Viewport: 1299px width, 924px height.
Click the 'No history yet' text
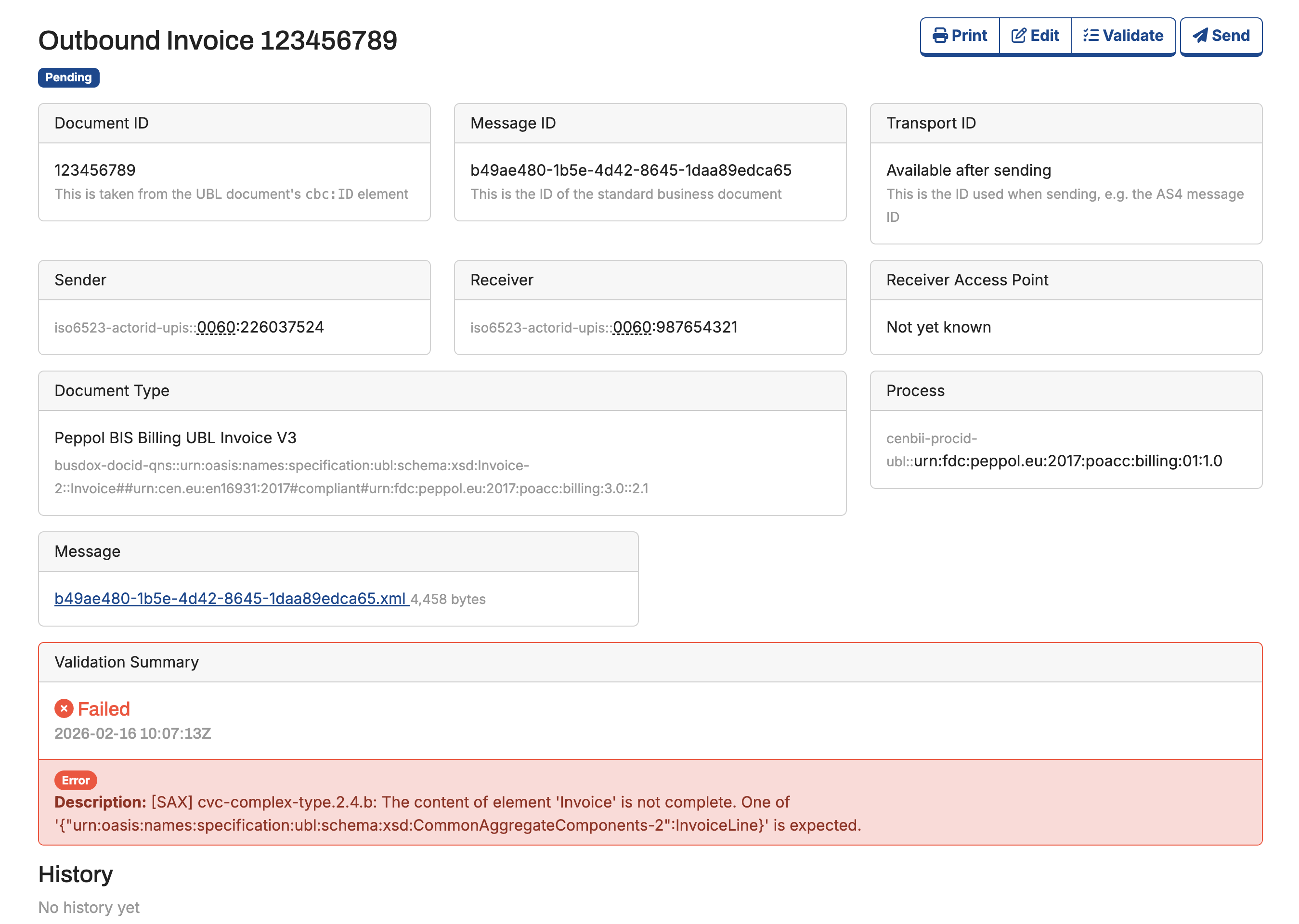[x=89, y=908]
